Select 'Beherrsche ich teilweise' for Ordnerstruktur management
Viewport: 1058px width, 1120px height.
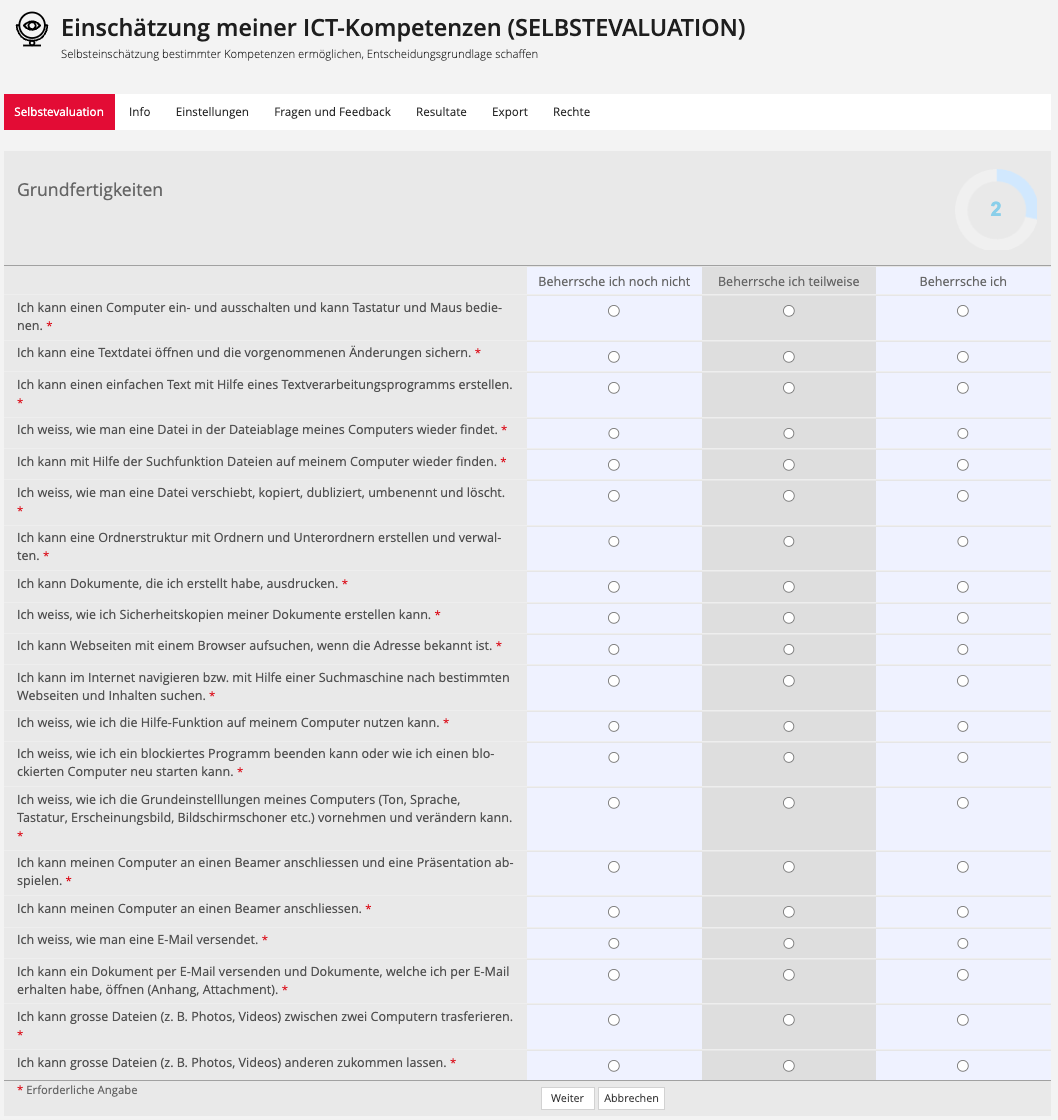click(789, 541)
